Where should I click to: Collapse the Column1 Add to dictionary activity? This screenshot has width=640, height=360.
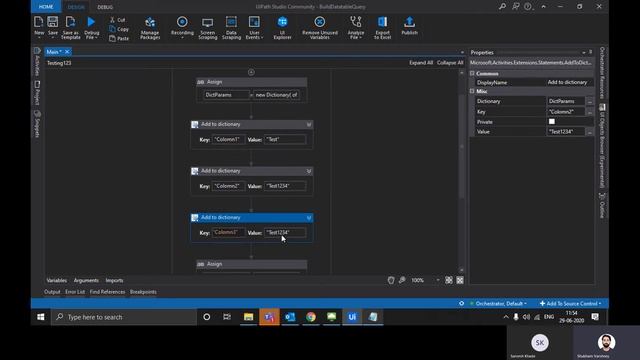coord(309,124)
